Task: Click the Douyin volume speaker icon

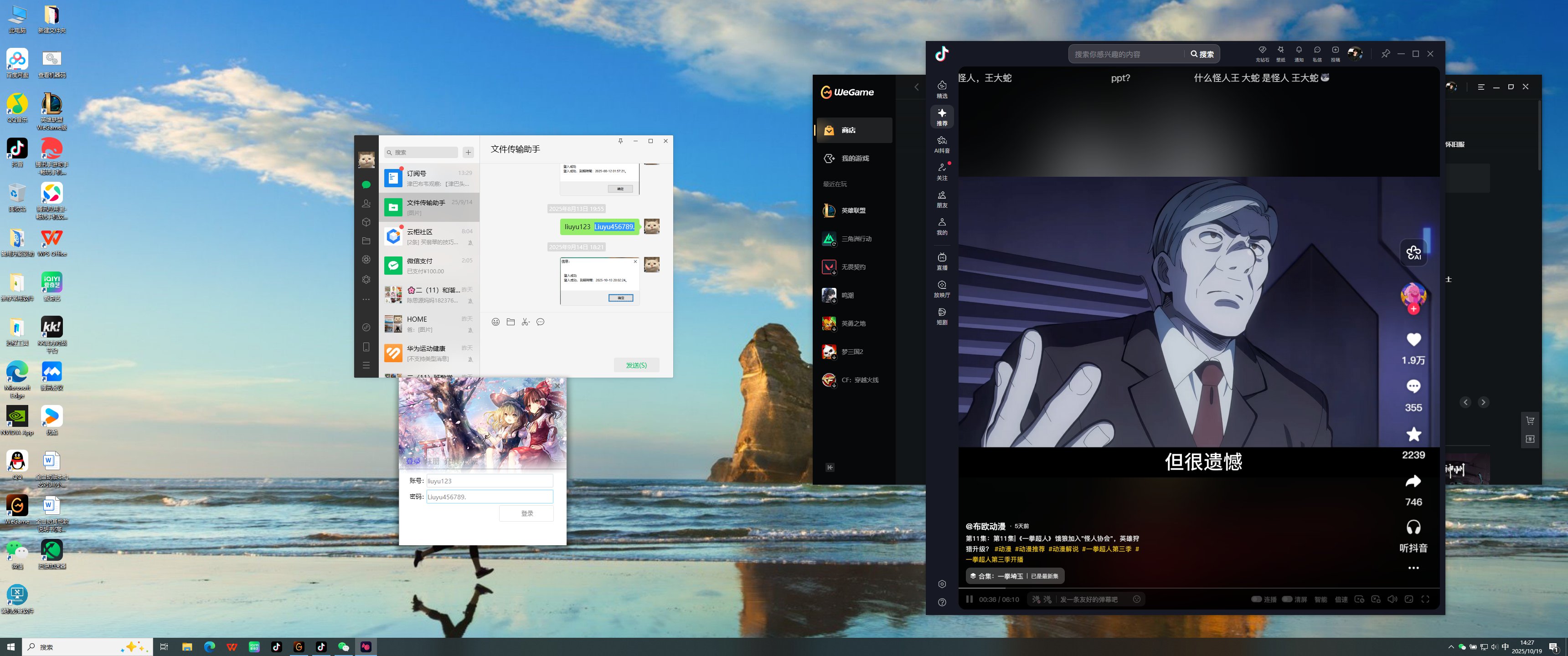Action: pos(1392,600)
